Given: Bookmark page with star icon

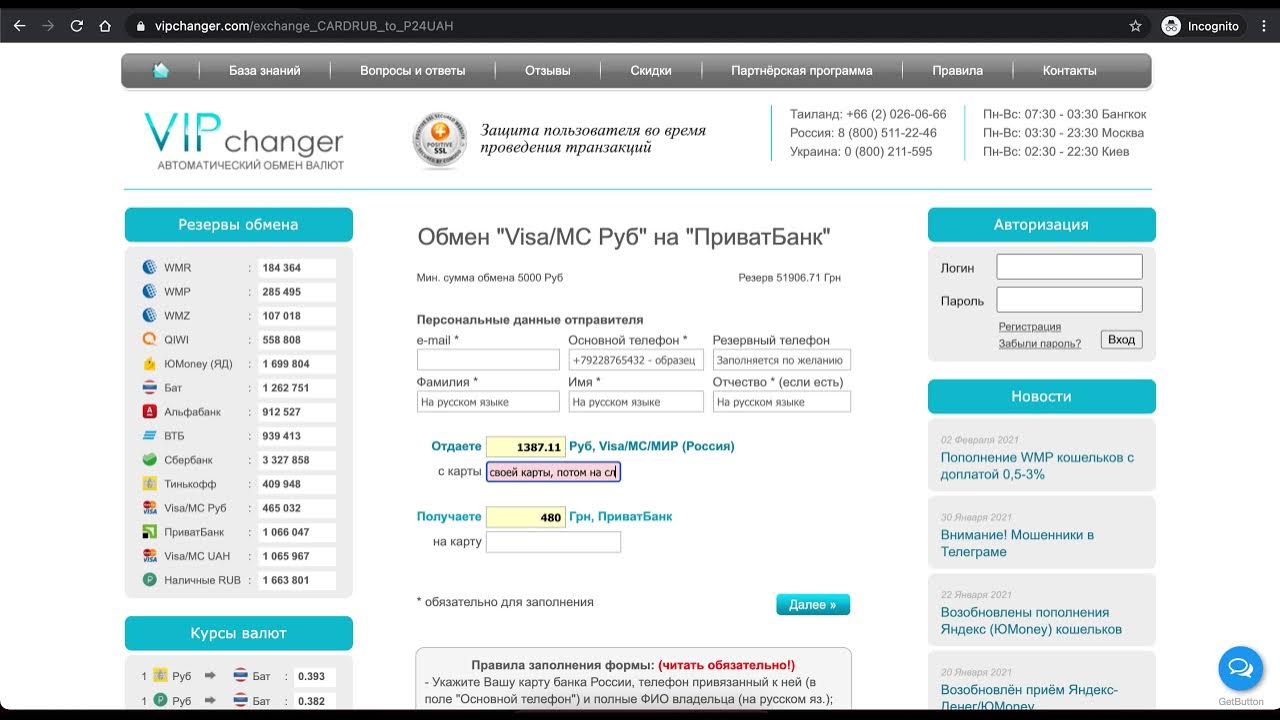Looking at the screenshot, I should tap(1135, 26).
